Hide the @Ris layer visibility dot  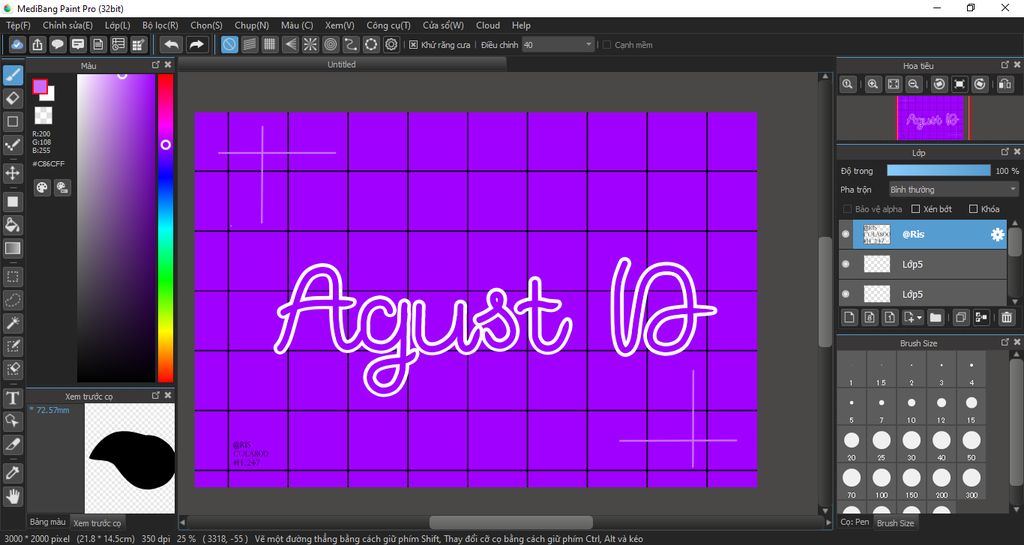coord(846,234)
